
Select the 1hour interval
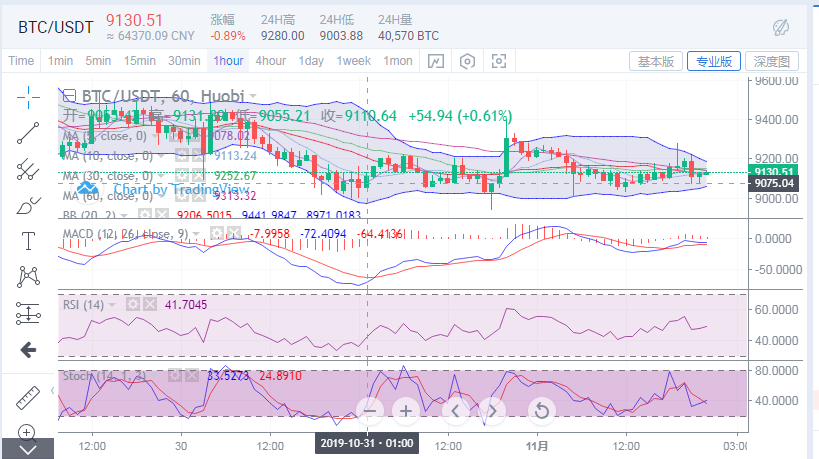click(x=228, y=61)
